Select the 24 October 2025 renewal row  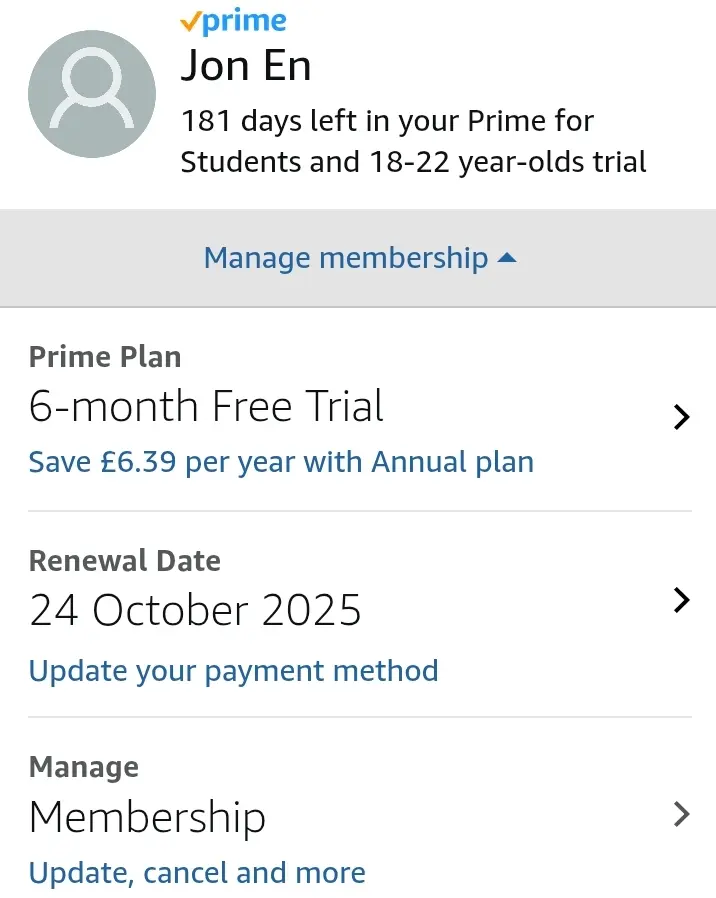[x=360, y=615]
